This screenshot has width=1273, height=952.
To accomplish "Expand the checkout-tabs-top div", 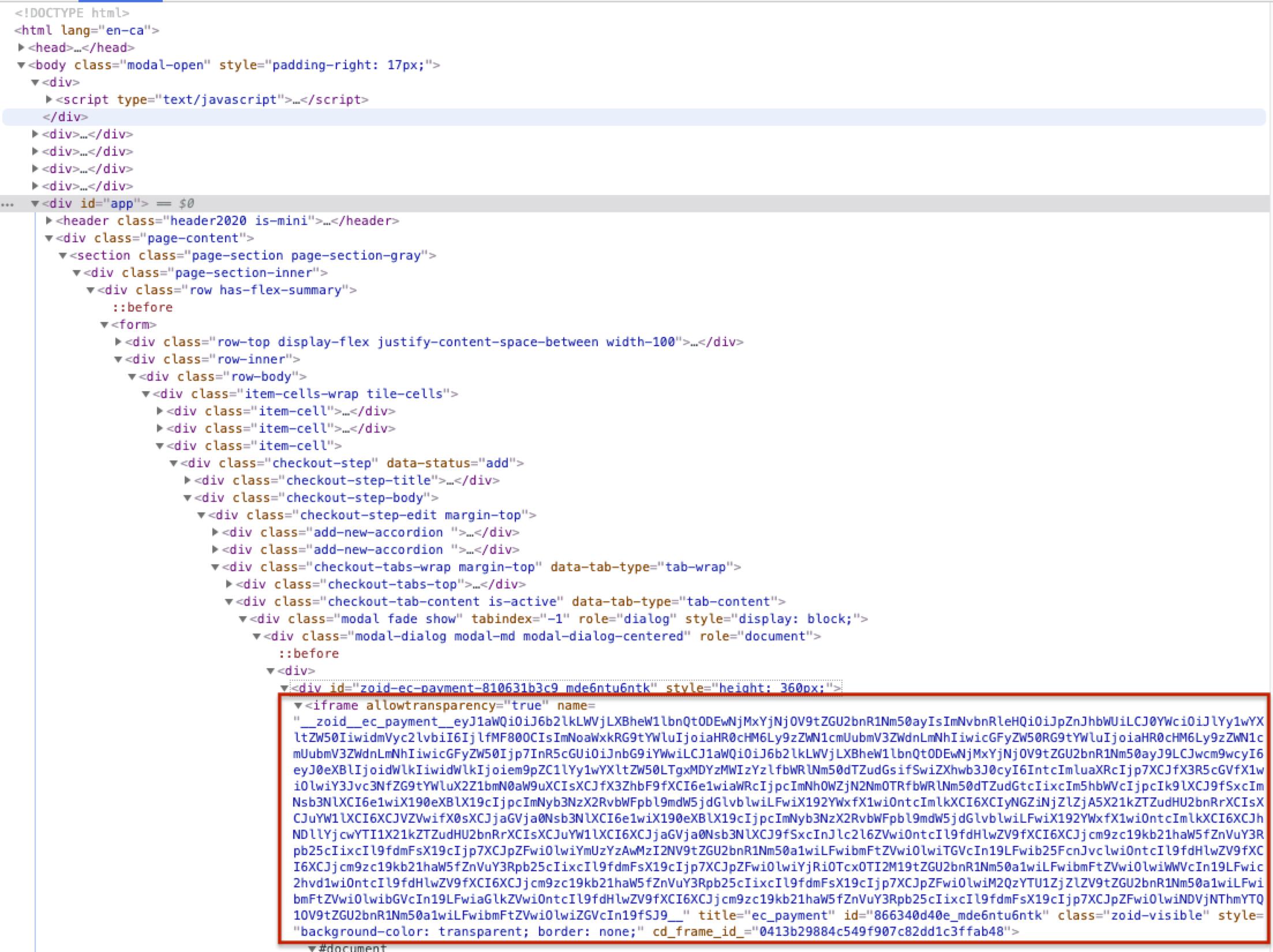I will pyautogui.click(x=229, y=584).
